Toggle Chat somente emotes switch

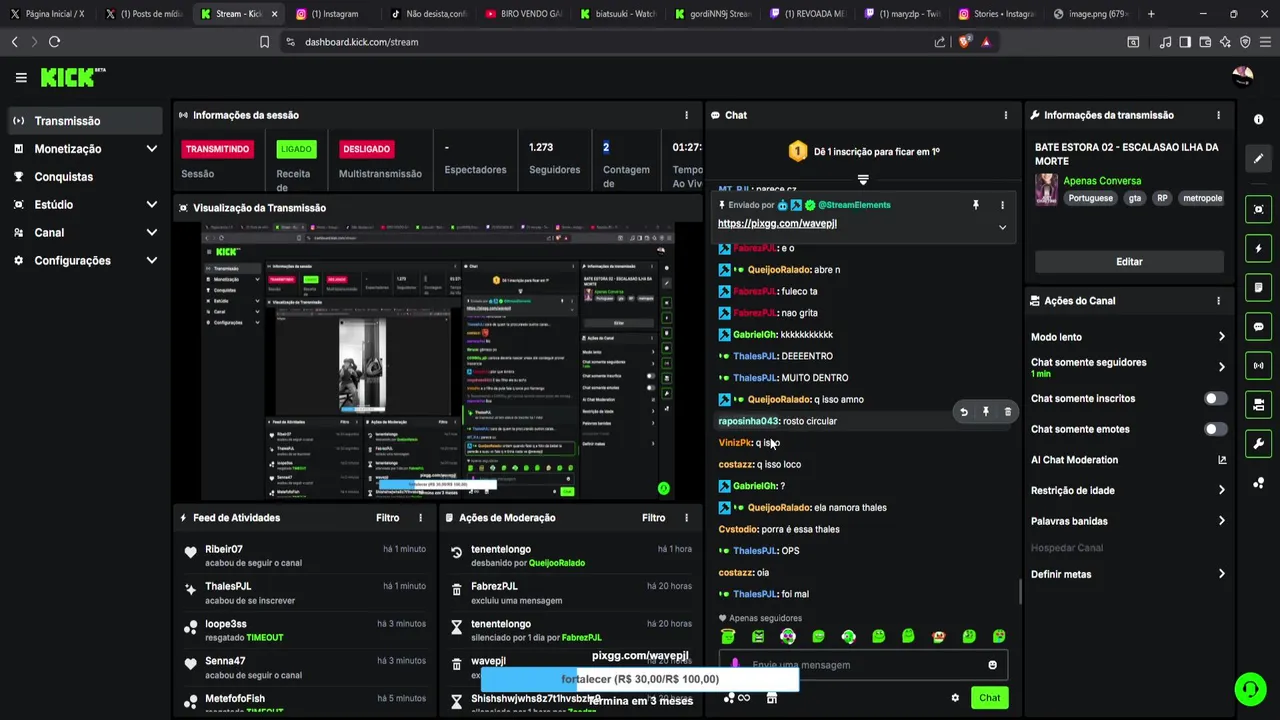coord(1215,429)
